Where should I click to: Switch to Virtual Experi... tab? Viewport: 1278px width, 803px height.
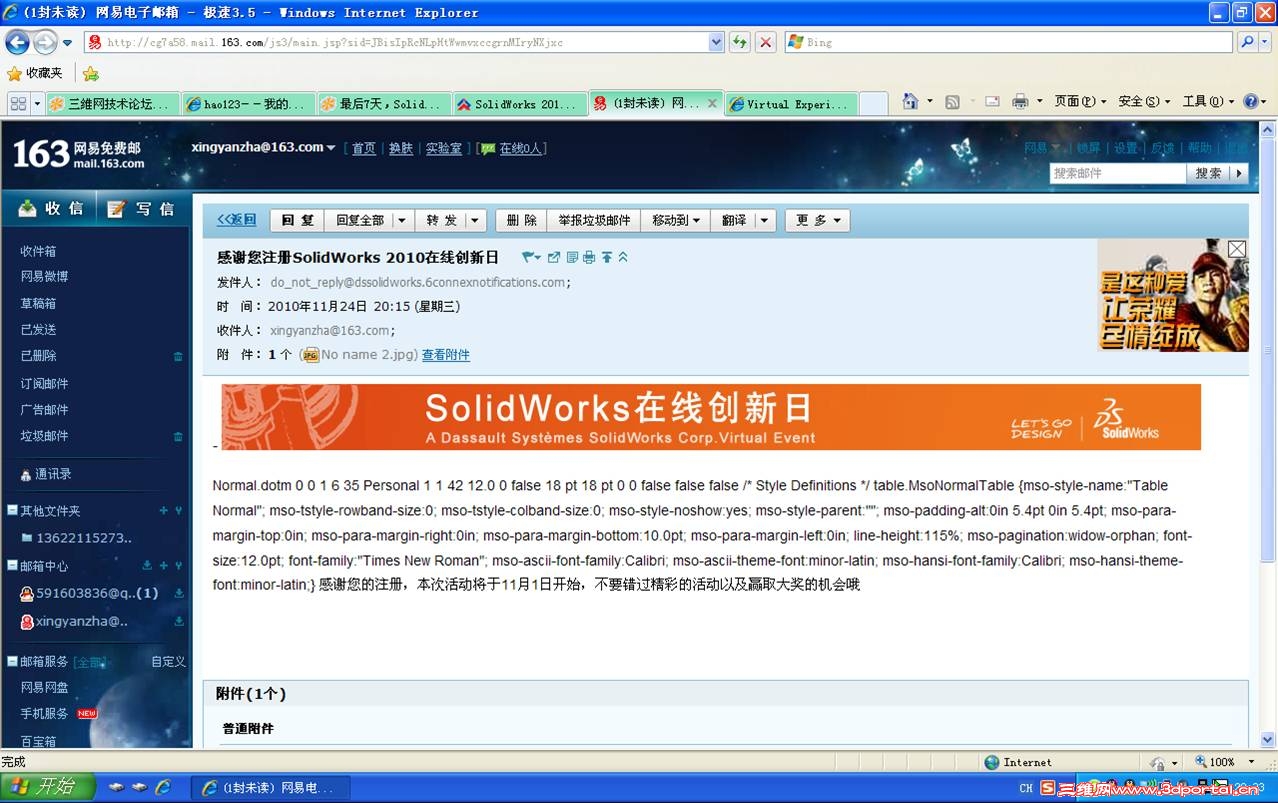[x=790, y=104]
